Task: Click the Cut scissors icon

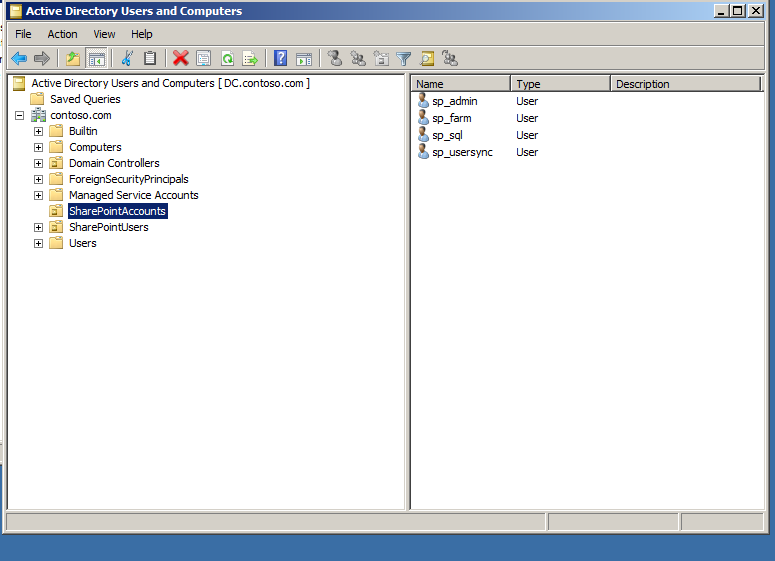Action: point(127,58)
